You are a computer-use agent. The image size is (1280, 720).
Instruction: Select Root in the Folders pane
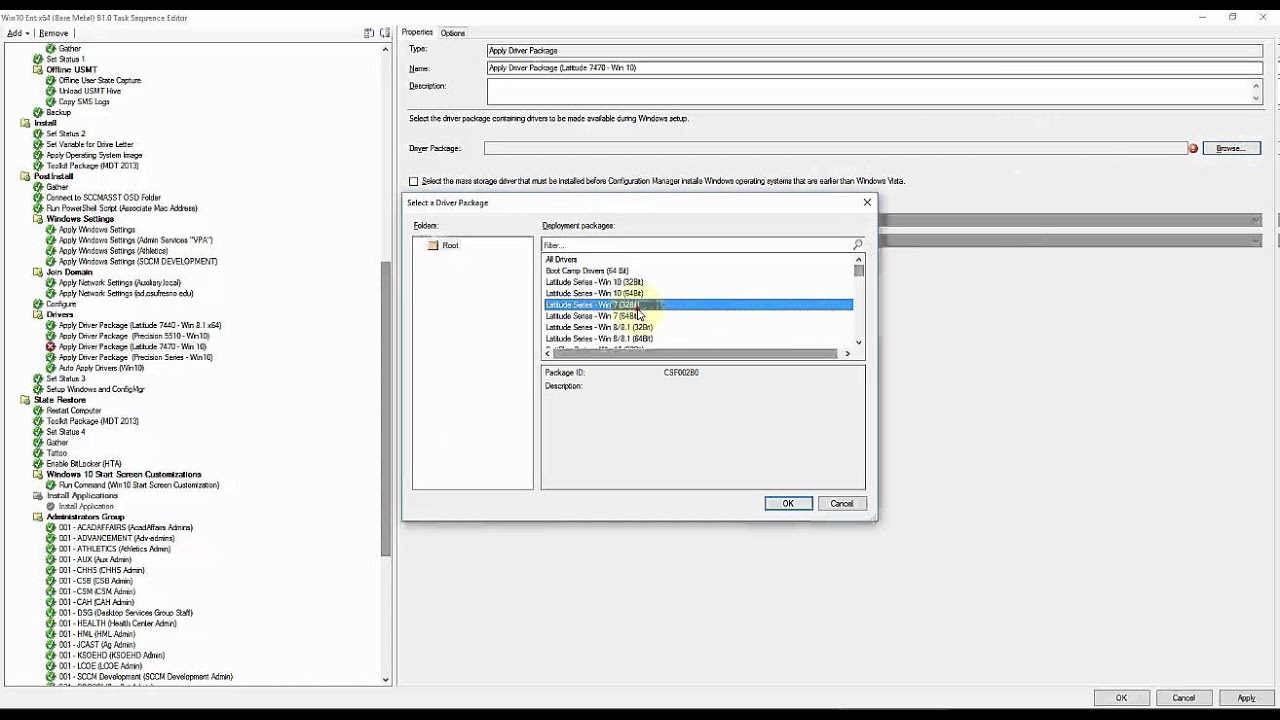coord(450,245)
